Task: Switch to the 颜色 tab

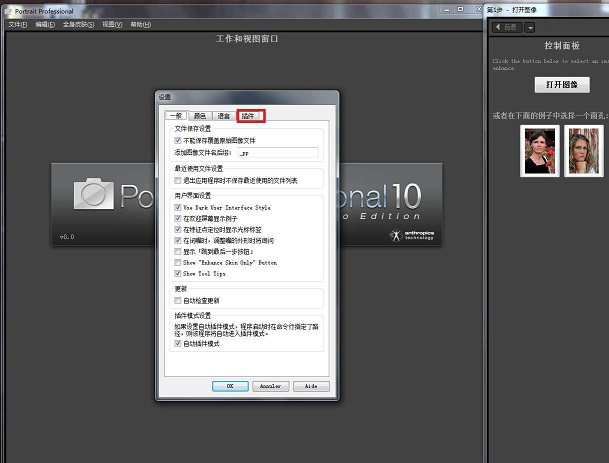Action: [200, 116]
